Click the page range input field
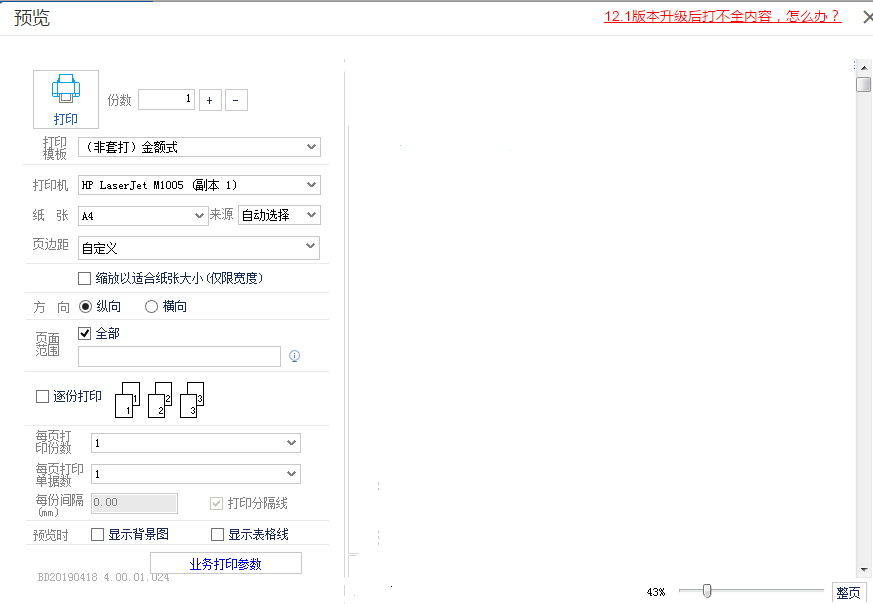873x604 pixels. [179, 356]
